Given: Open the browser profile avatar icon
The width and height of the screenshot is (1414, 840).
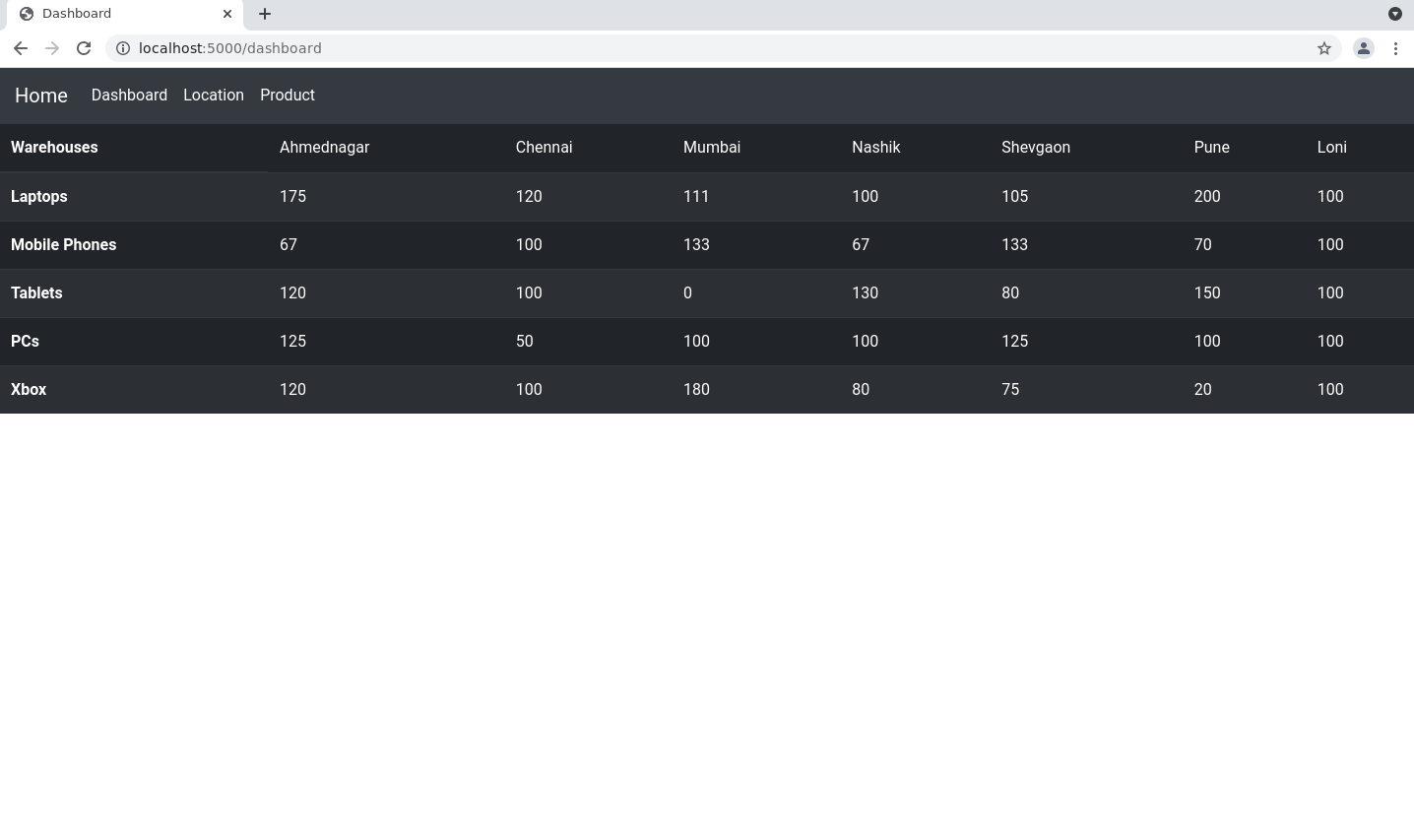Looking at the screenshot, I should pos(1364,47).
